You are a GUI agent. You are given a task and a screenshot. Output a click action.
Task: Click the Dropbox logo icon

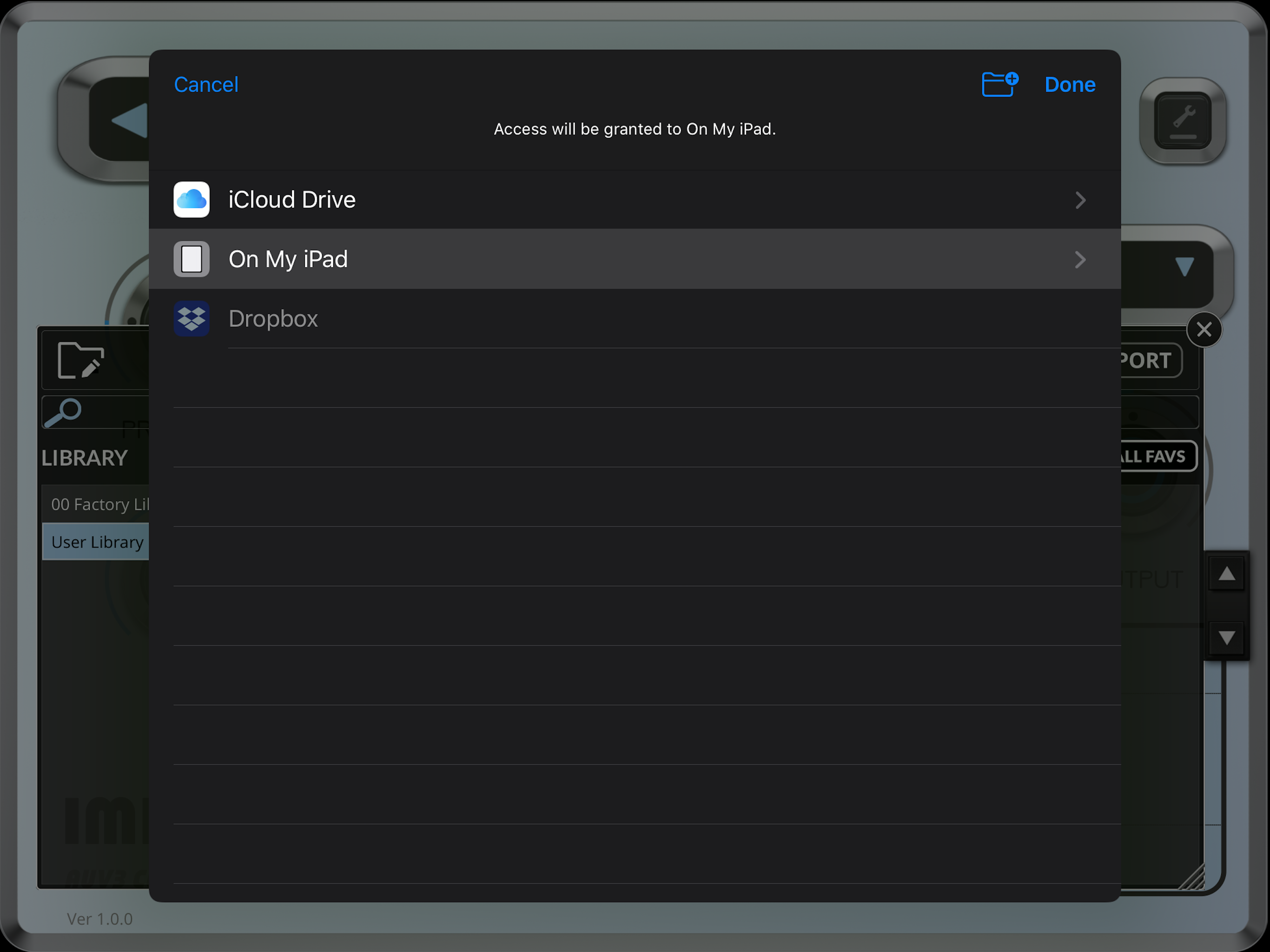click(191, 319)
